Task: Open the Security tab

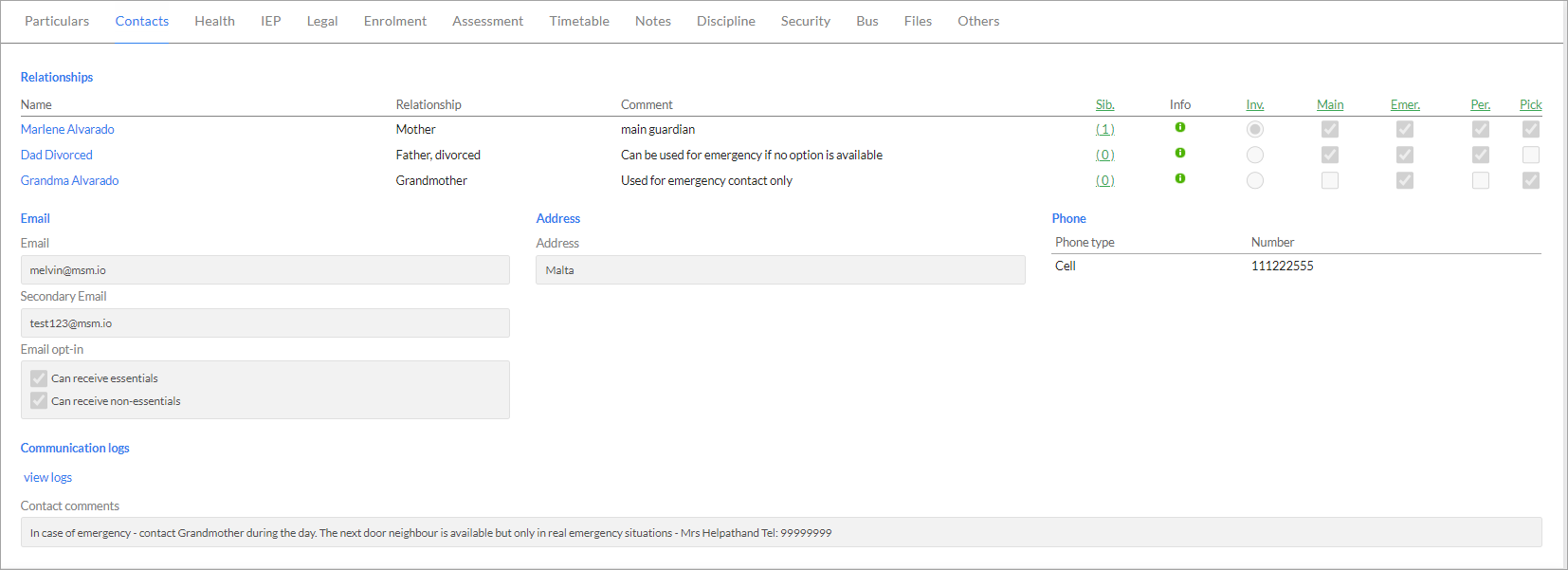Action: tap(806, 21)
